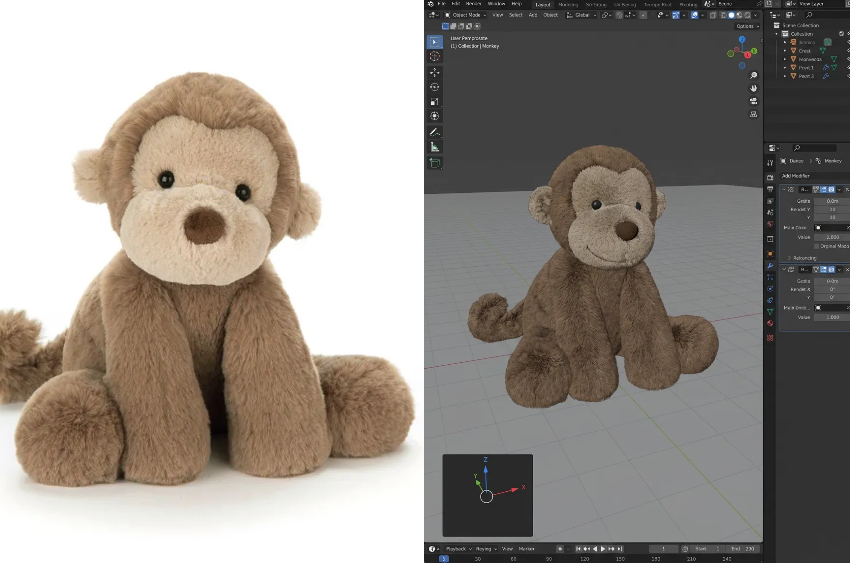Open the View Layer properties tab
The height and width of the screenshot is (563, 850).
pos(770,201)
